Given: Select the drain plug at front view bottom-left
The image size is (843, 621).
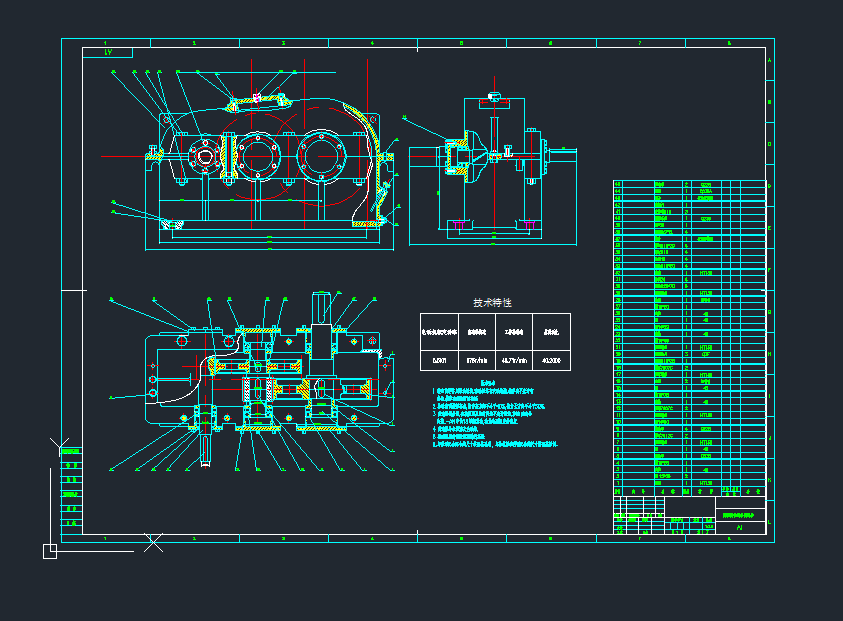Looking at the screenshot, I should click(171, 223).
